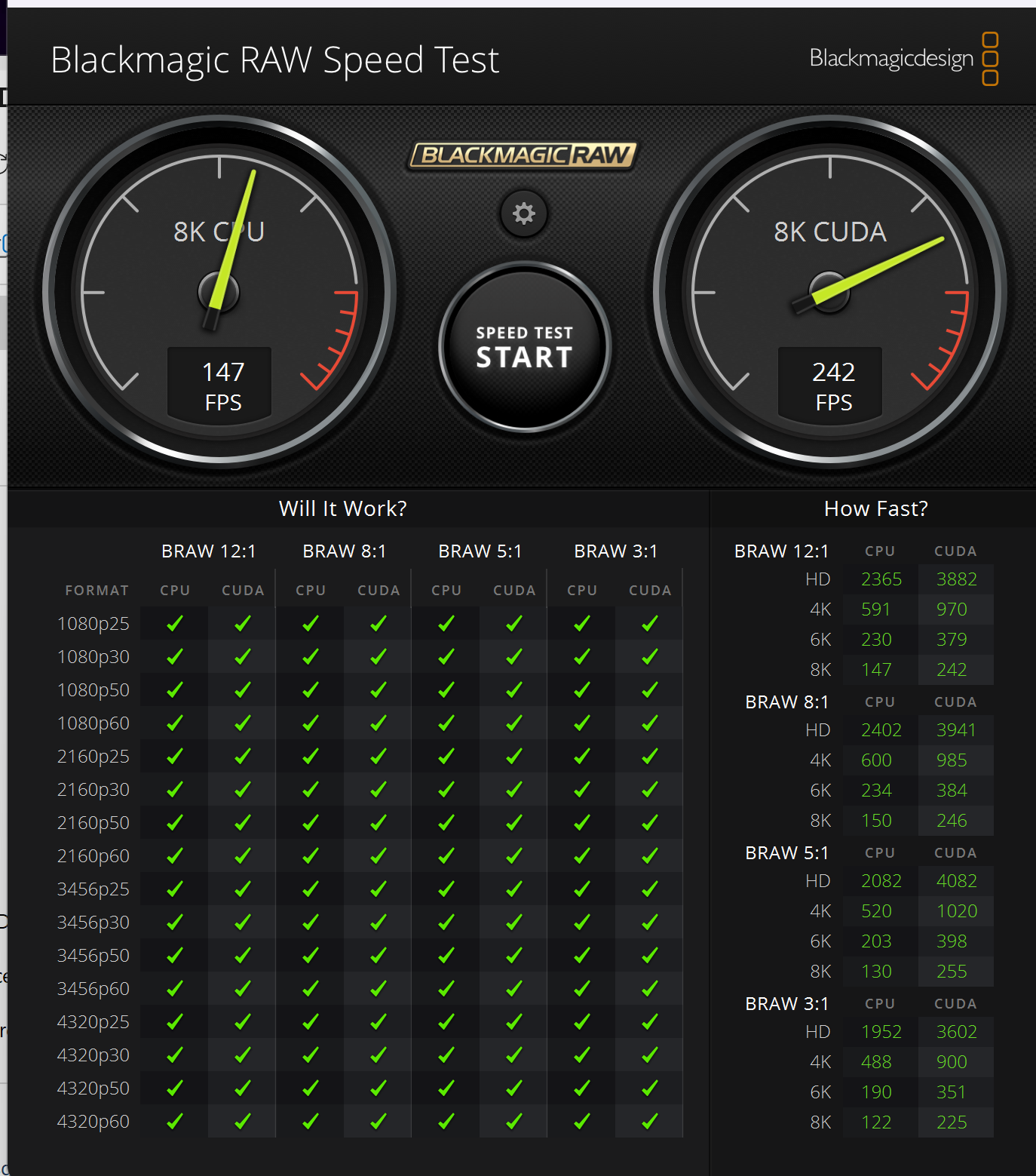
Task: Click the 3456p50 format row label
Action: pyautogui.click(x=93, y=956)
